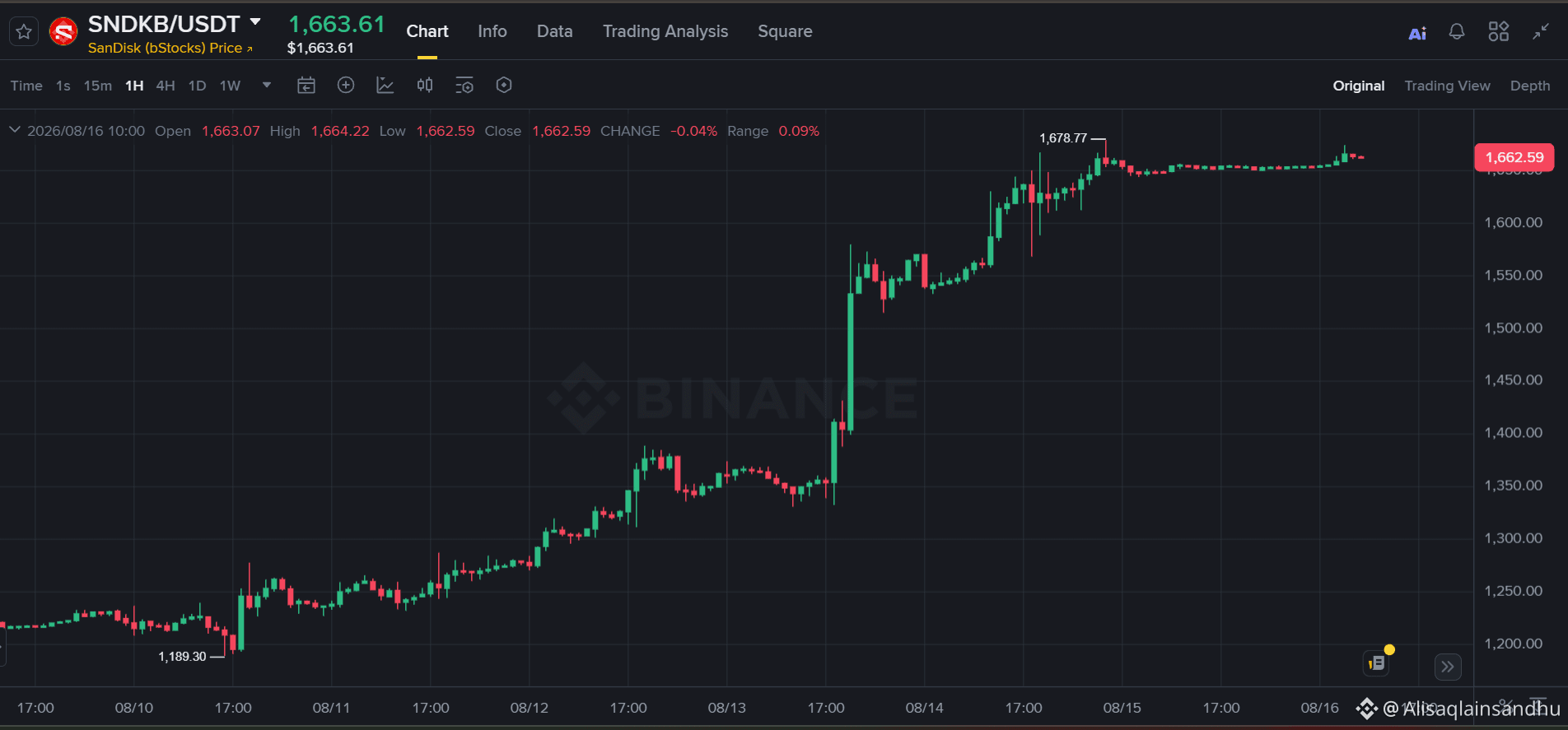Select the Time line chart interval
1568x730 pixels.
tap(26, 86)
